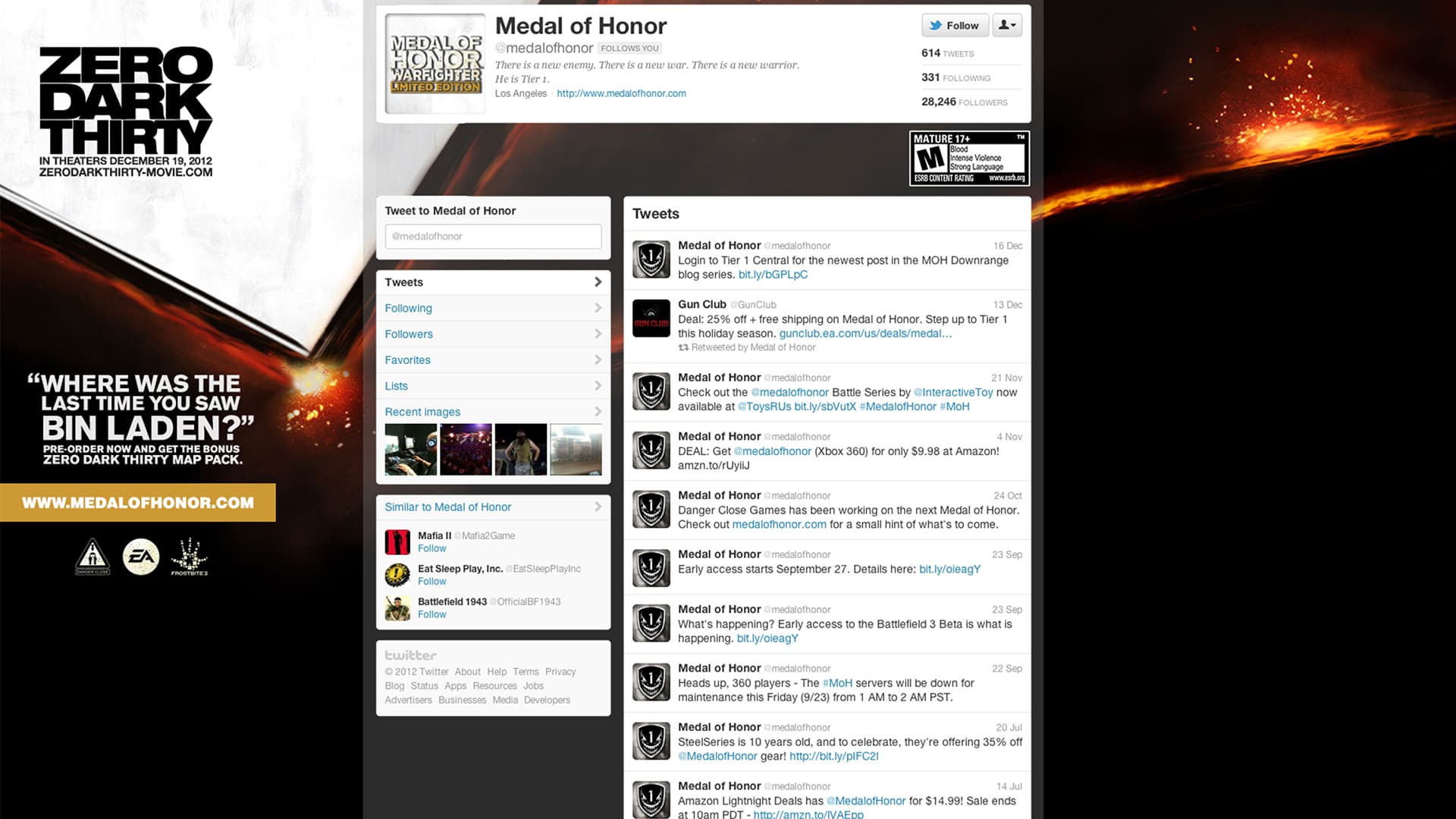Open the fourth recent image thumbnail

click(x=576, y=450)
